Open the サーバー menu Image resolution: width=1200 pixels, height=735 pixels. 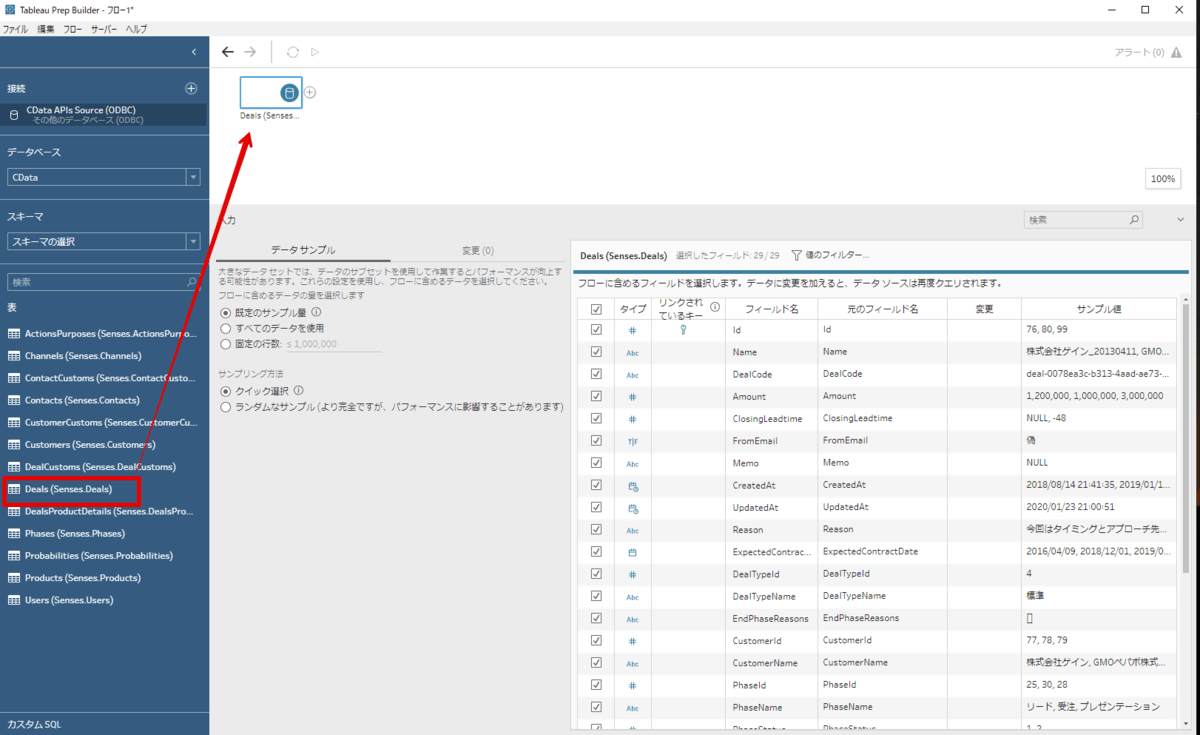pos(104,30)
